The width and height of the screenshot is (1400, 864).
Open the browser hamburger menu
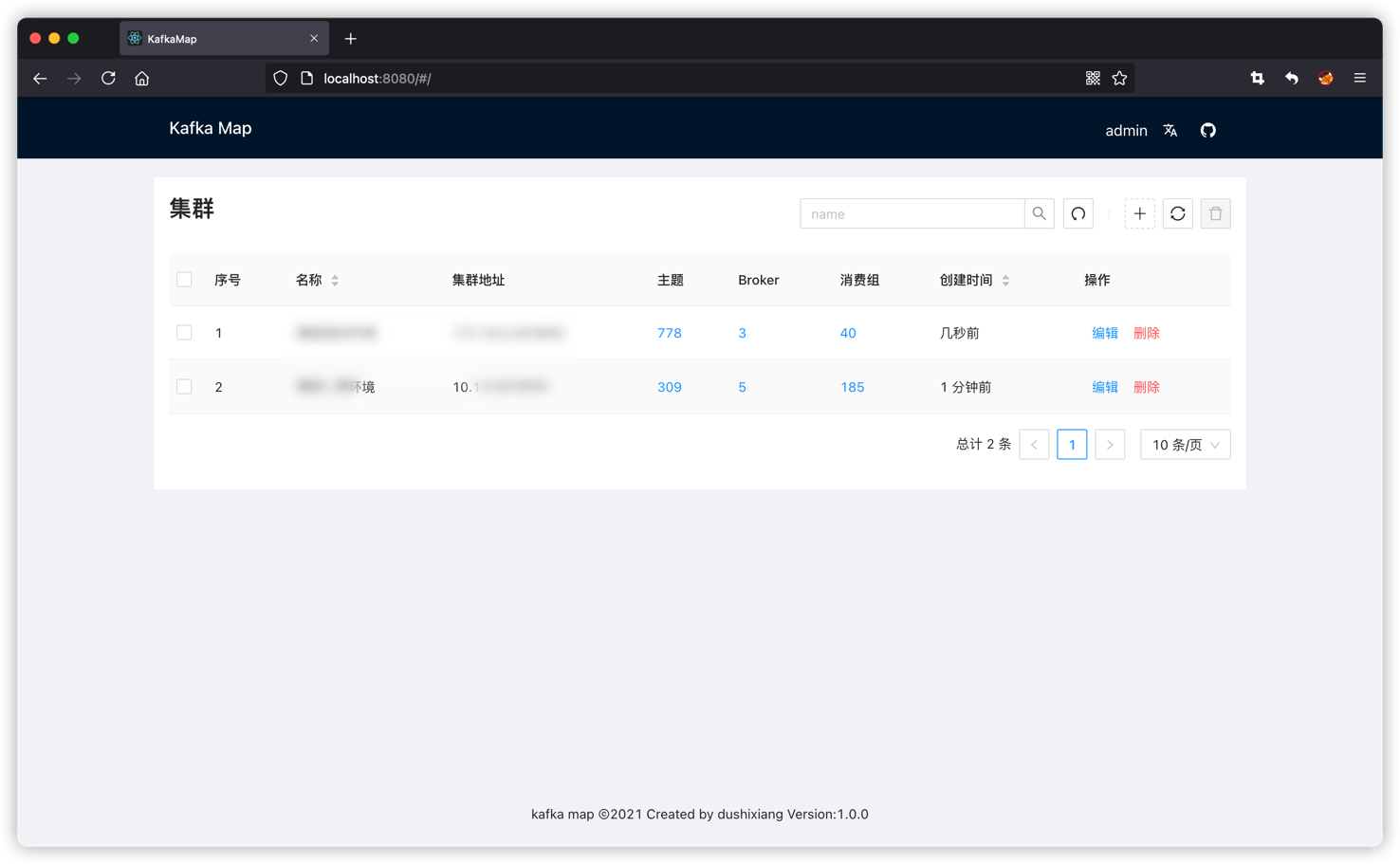coord(1359,78)
